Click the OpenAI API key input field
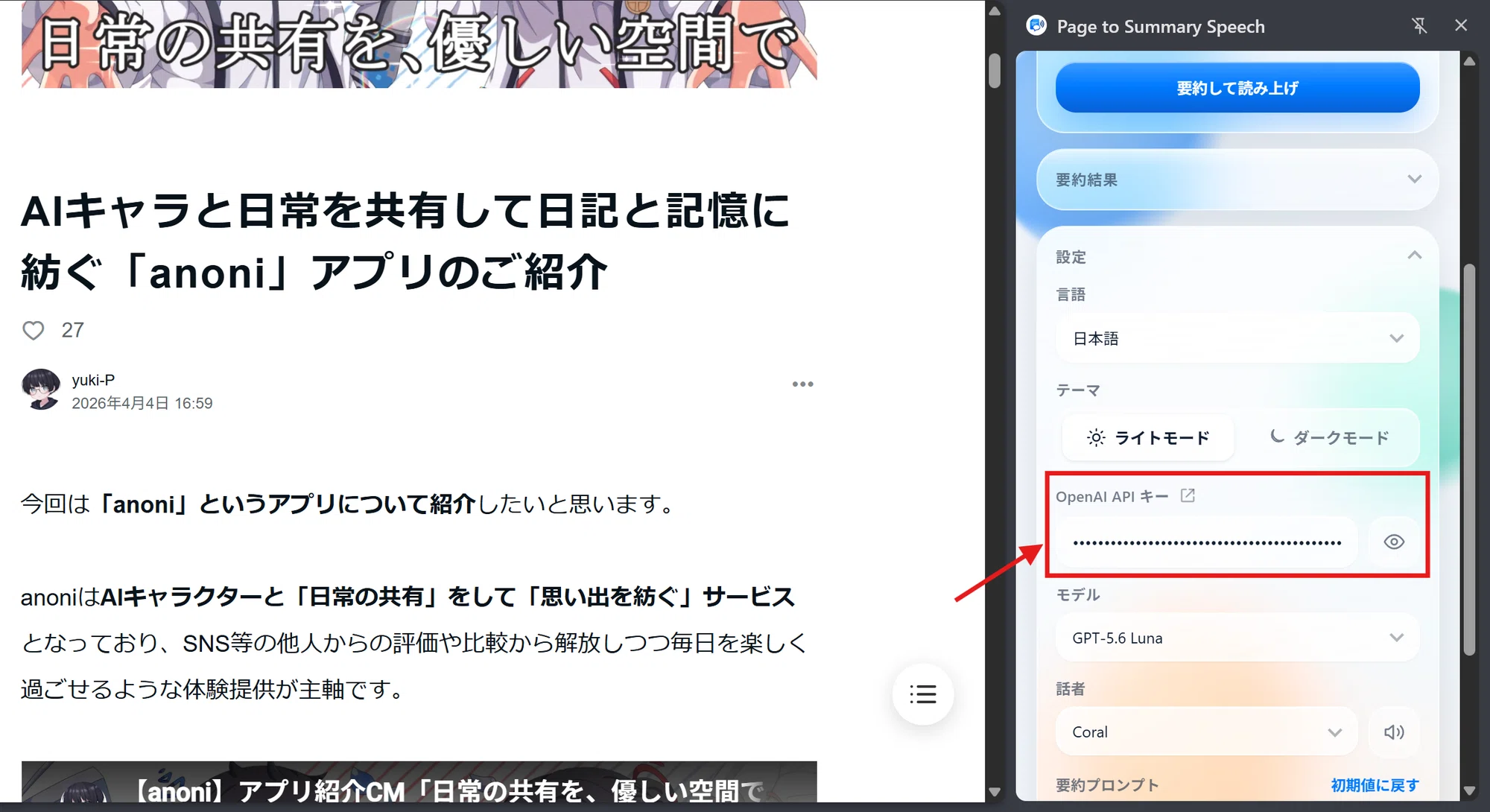This screenshot has height=812, width=1490. coord(1206,542)
